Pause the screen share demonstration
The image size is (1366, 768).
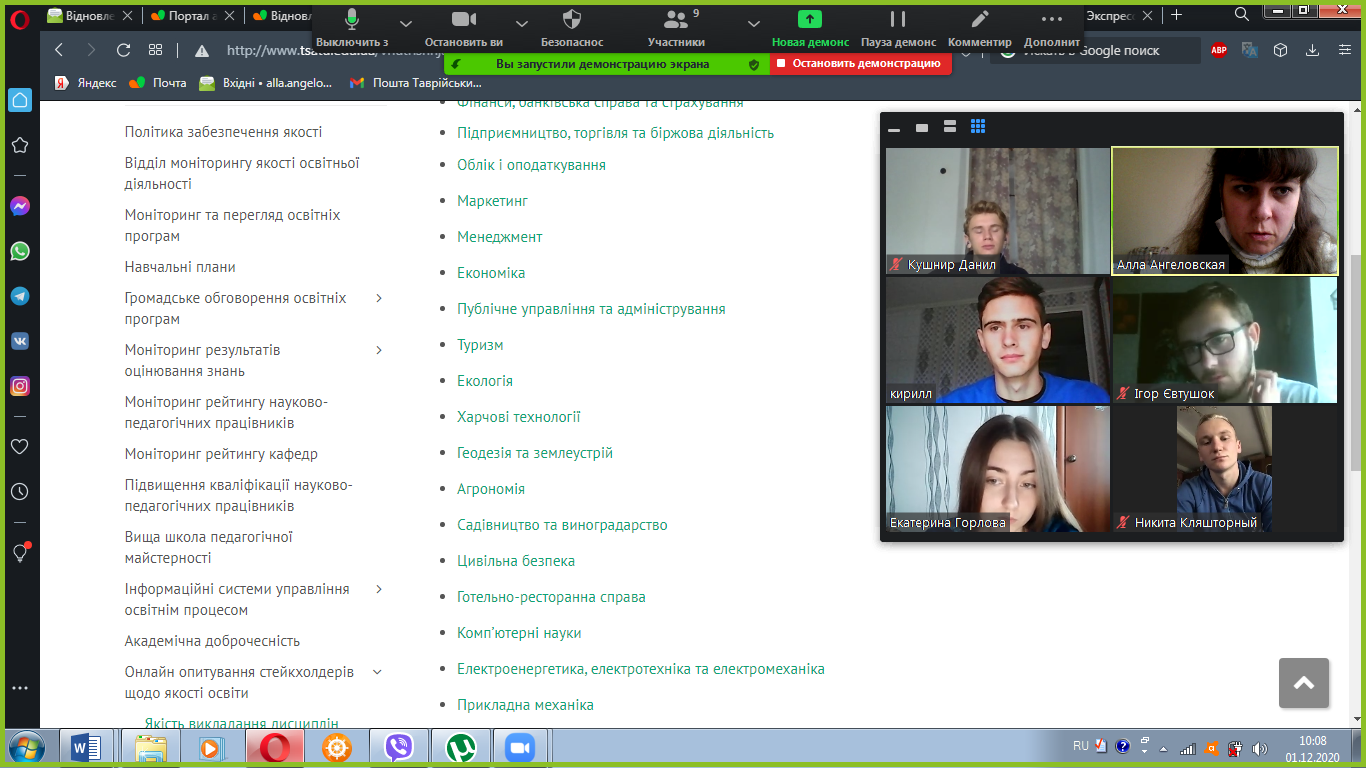898,19
